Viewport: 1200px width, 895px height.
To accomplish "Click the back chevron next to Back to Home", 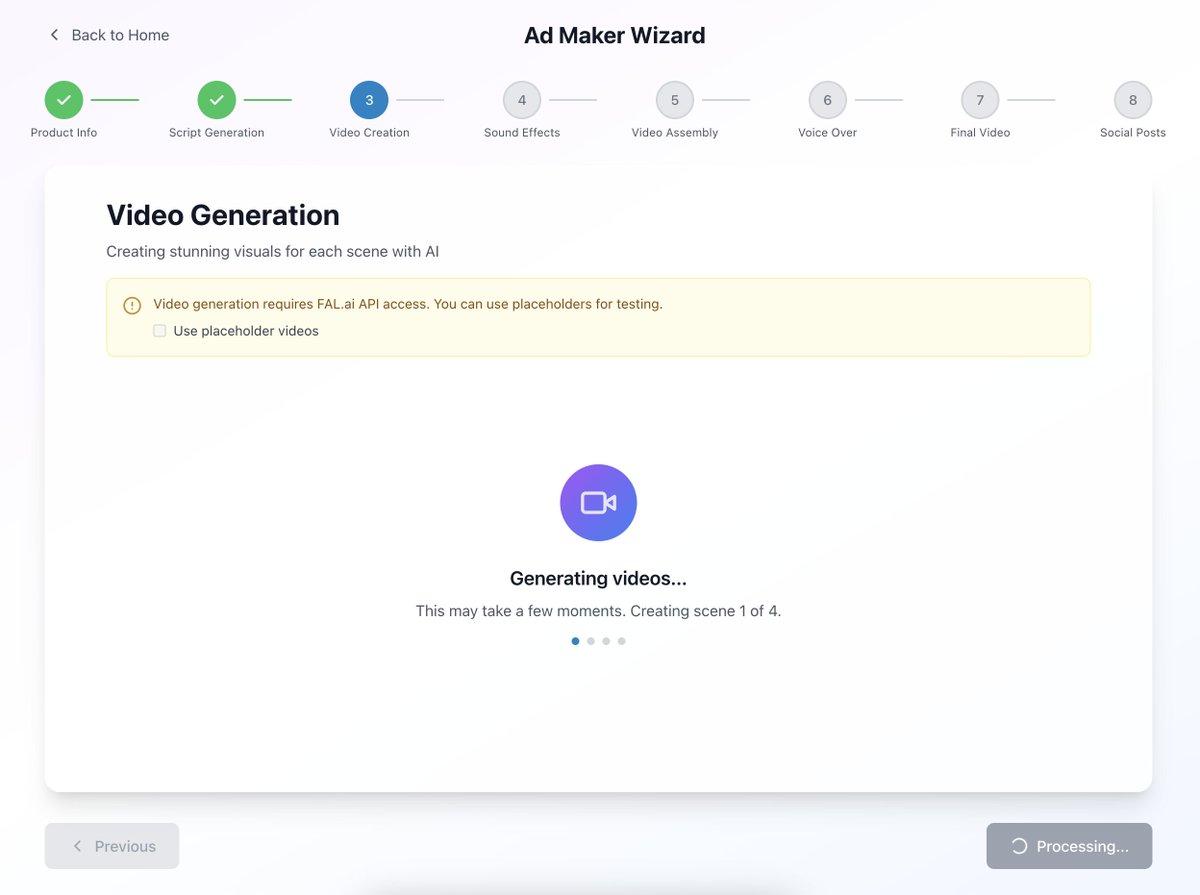I will tap(55, 34).
